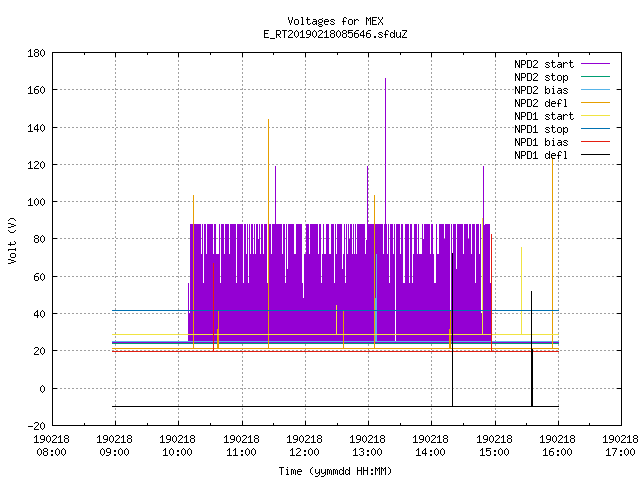
Task: Click the 'NPD1 defl' legend label
Action: [x=541, y=156]
